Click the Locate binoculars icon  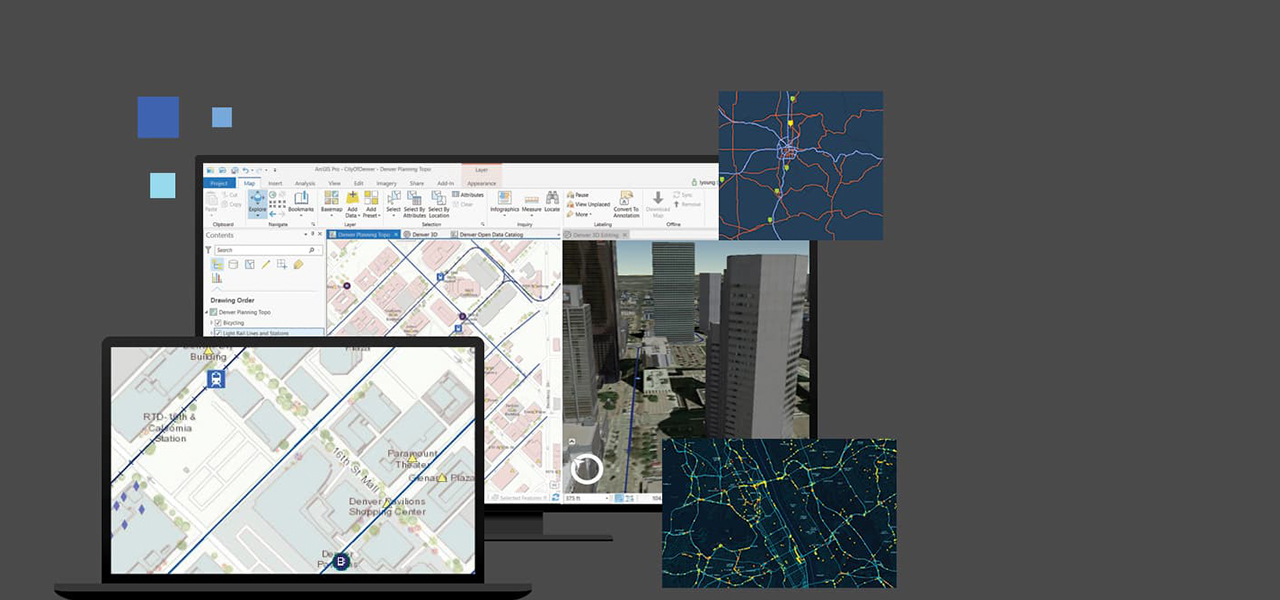(552, 197)
